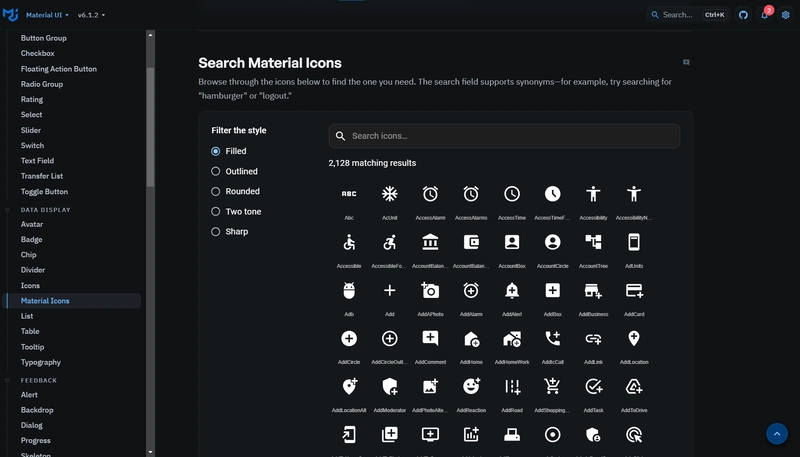
Task: Open the settings gear icon
Action: pos(786,15)
